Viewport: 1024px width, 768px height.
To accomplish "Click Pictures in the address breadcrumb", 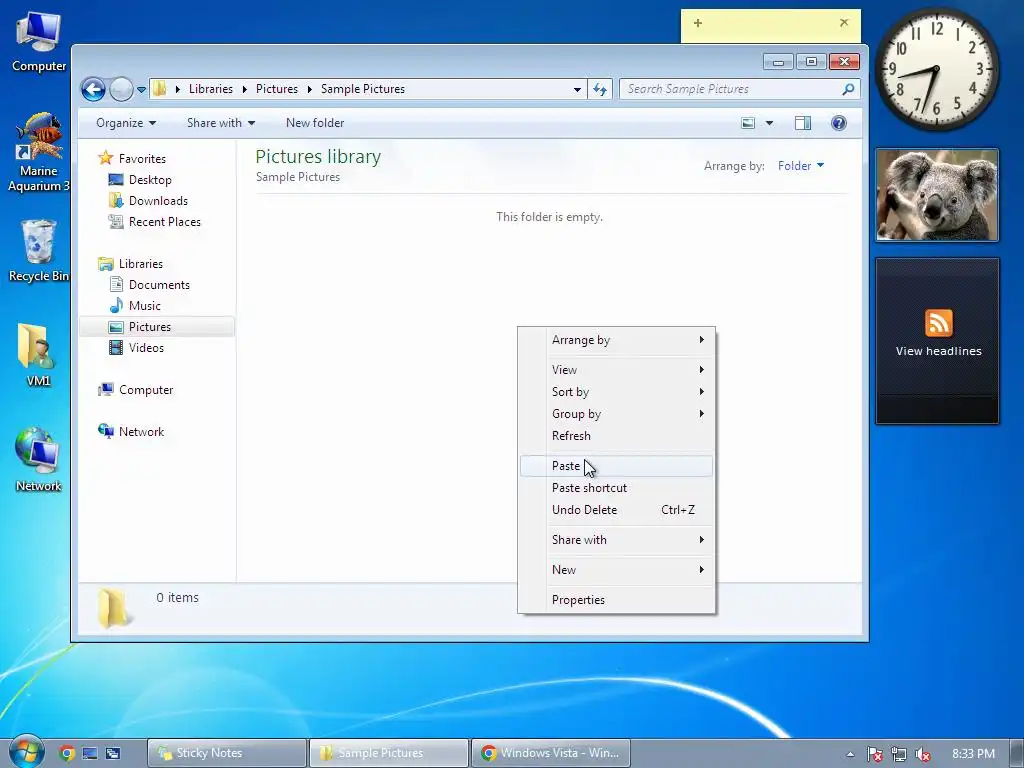I will 276,89.
